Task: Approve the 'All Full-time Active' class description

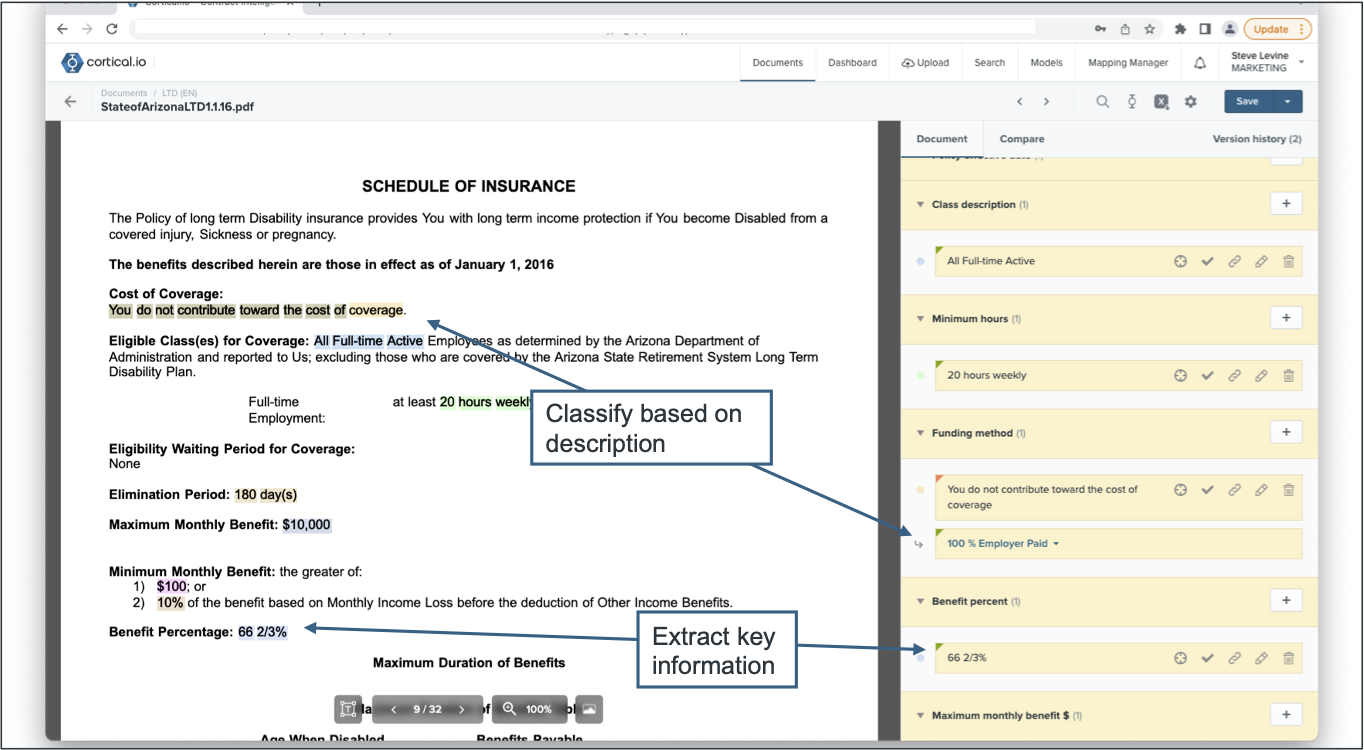Action: point(1207,261)
